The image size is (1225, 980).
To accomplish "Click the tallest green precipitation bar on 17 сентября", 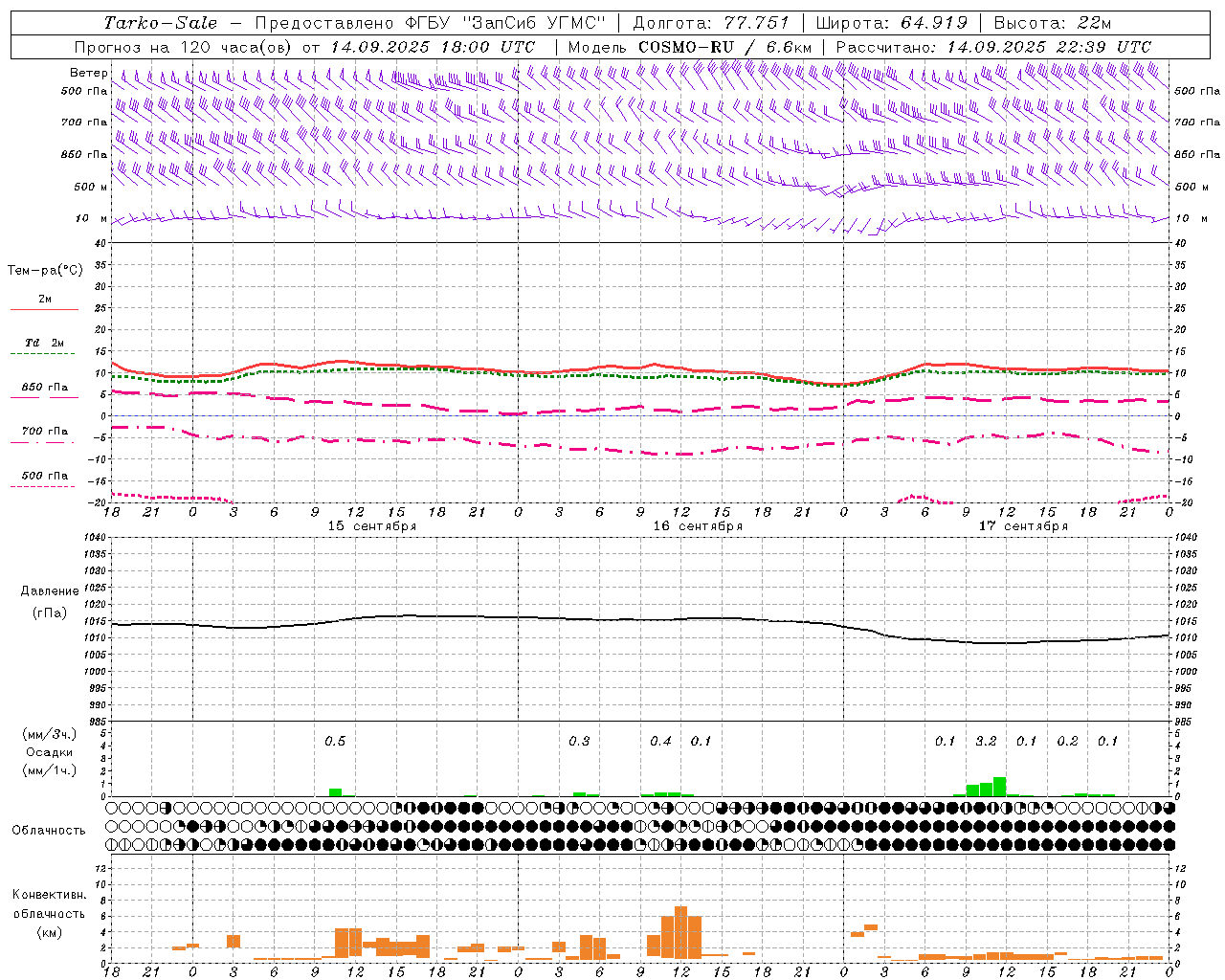I will [x=999, y=787].
